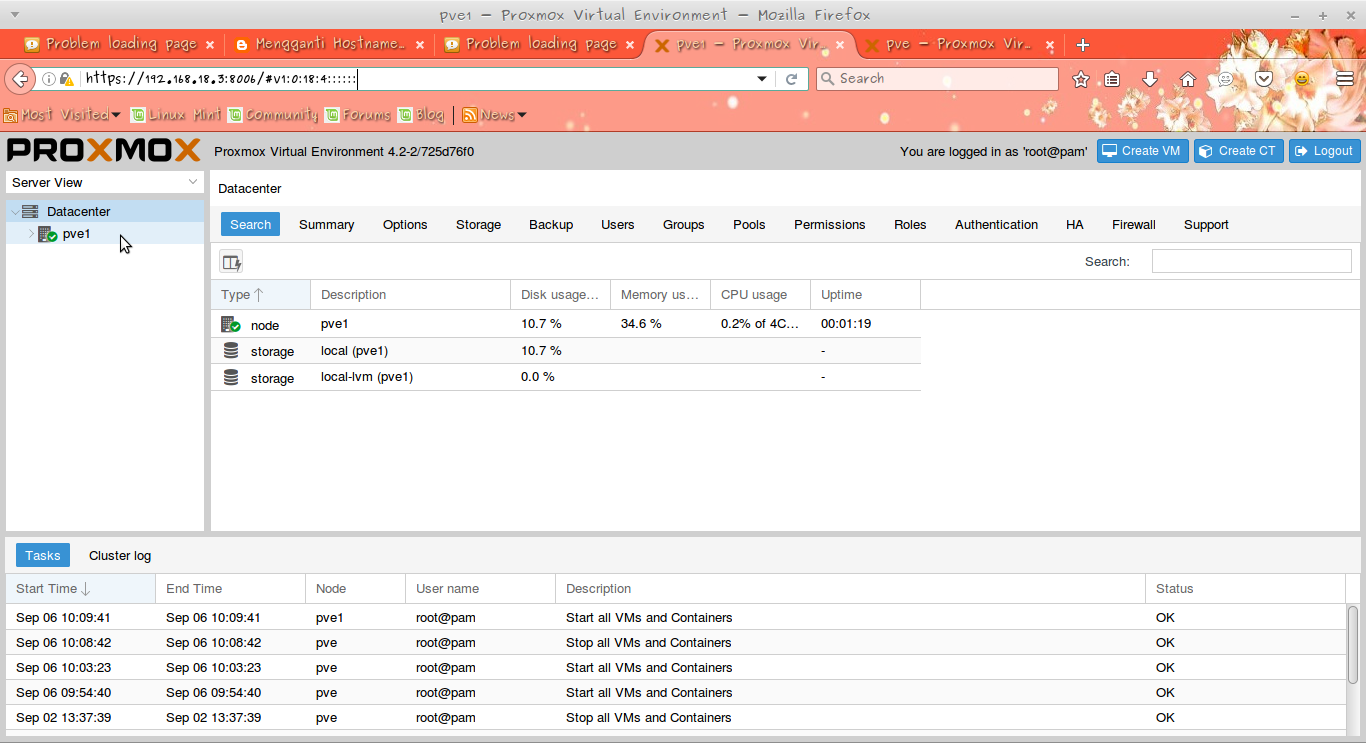The width and height of the screenshot is (1366, 743).
Task: Click the Proxmox logo
Action: click(104, 151)
